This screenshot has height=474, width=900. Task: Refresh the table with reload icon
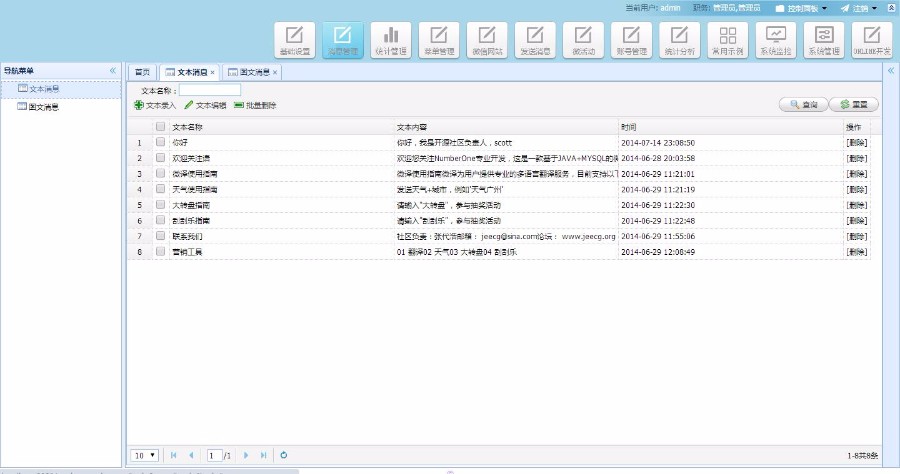click(x=284, y=455)
